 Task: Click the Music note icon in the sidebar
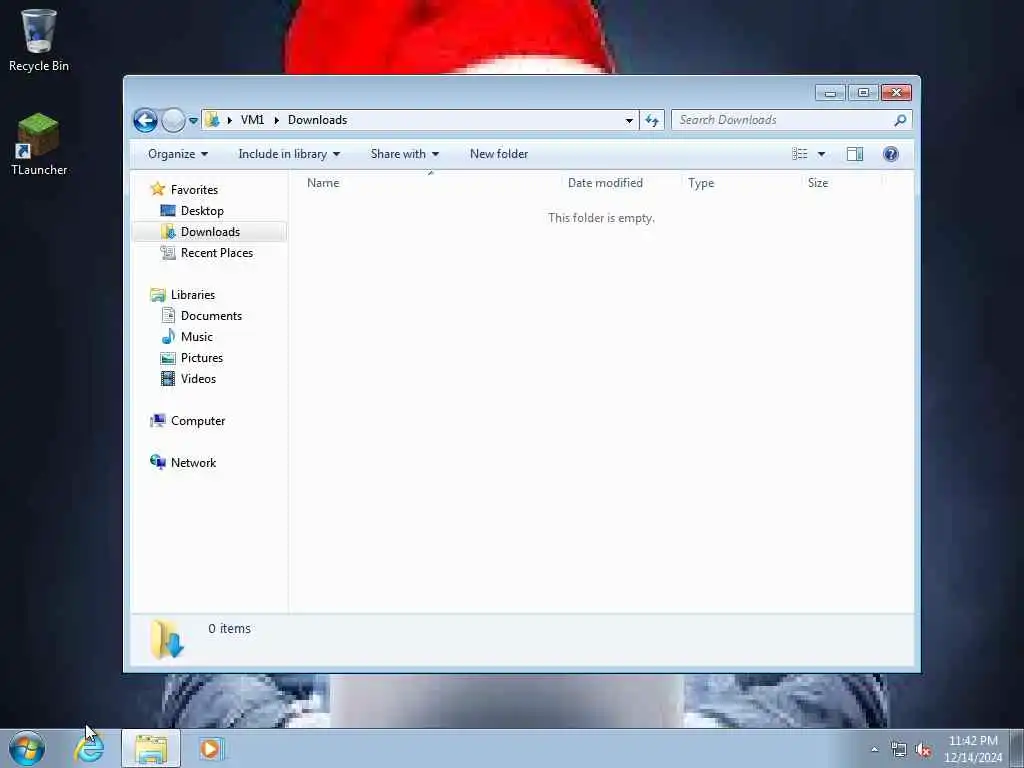click(168, 336)
